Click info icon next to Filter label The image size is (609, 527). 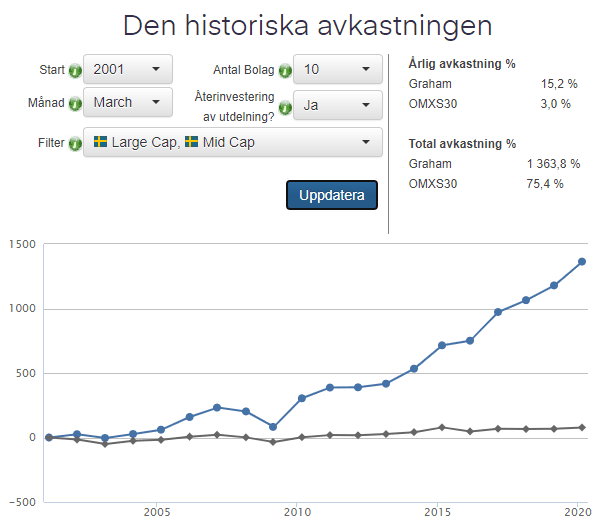click(x=75, y=144)
